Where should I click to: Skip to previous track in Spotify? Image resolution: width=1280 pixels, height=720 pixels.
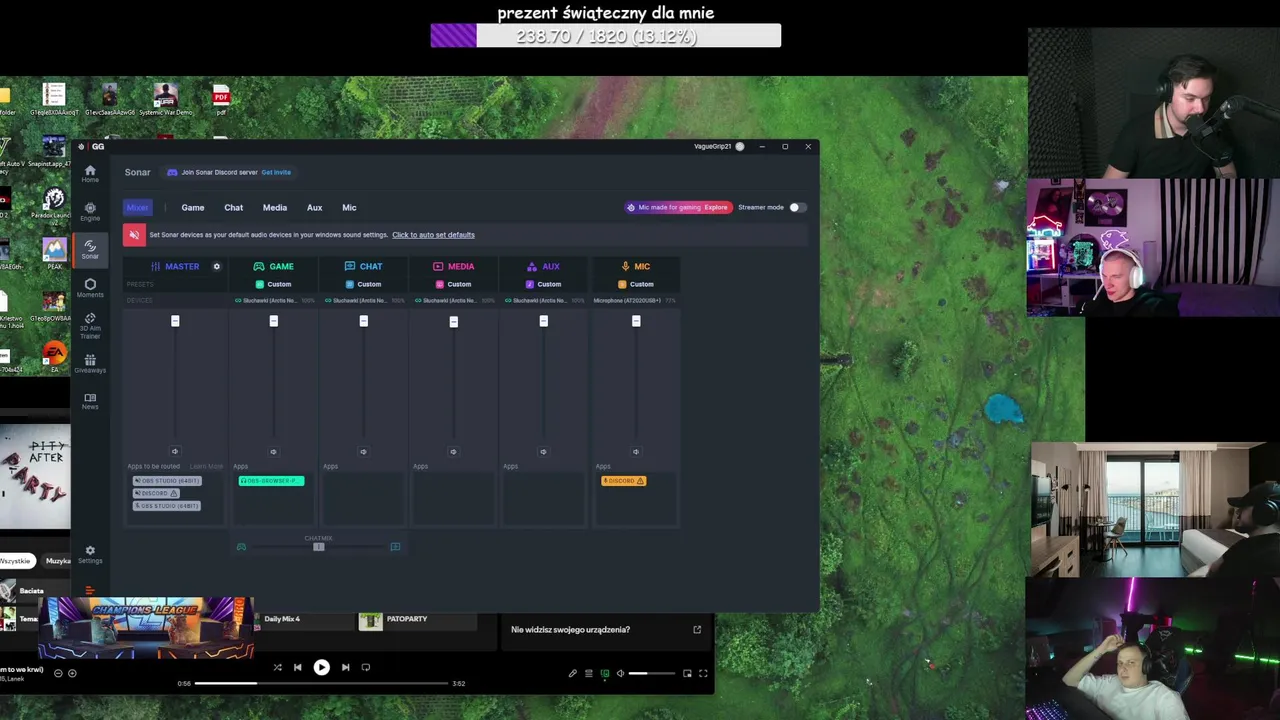[297, 667]
